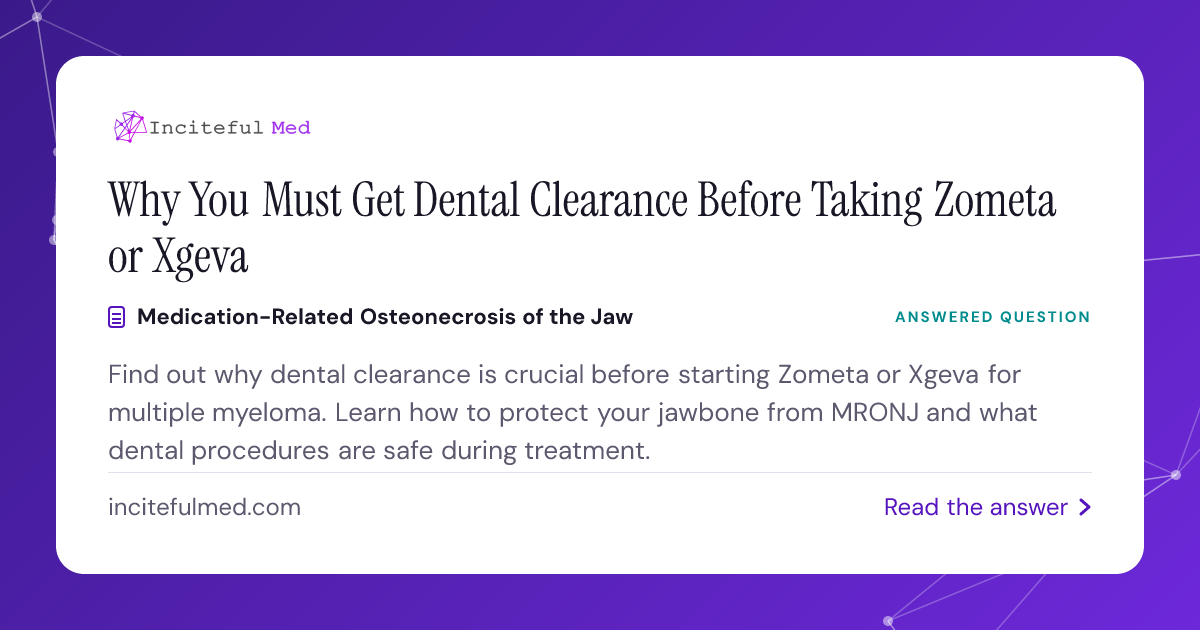Viewport: 1200px width, 630px height.
Task: Click the chevron arrow after Read the answer
Action: click(x=1085, y=508)
